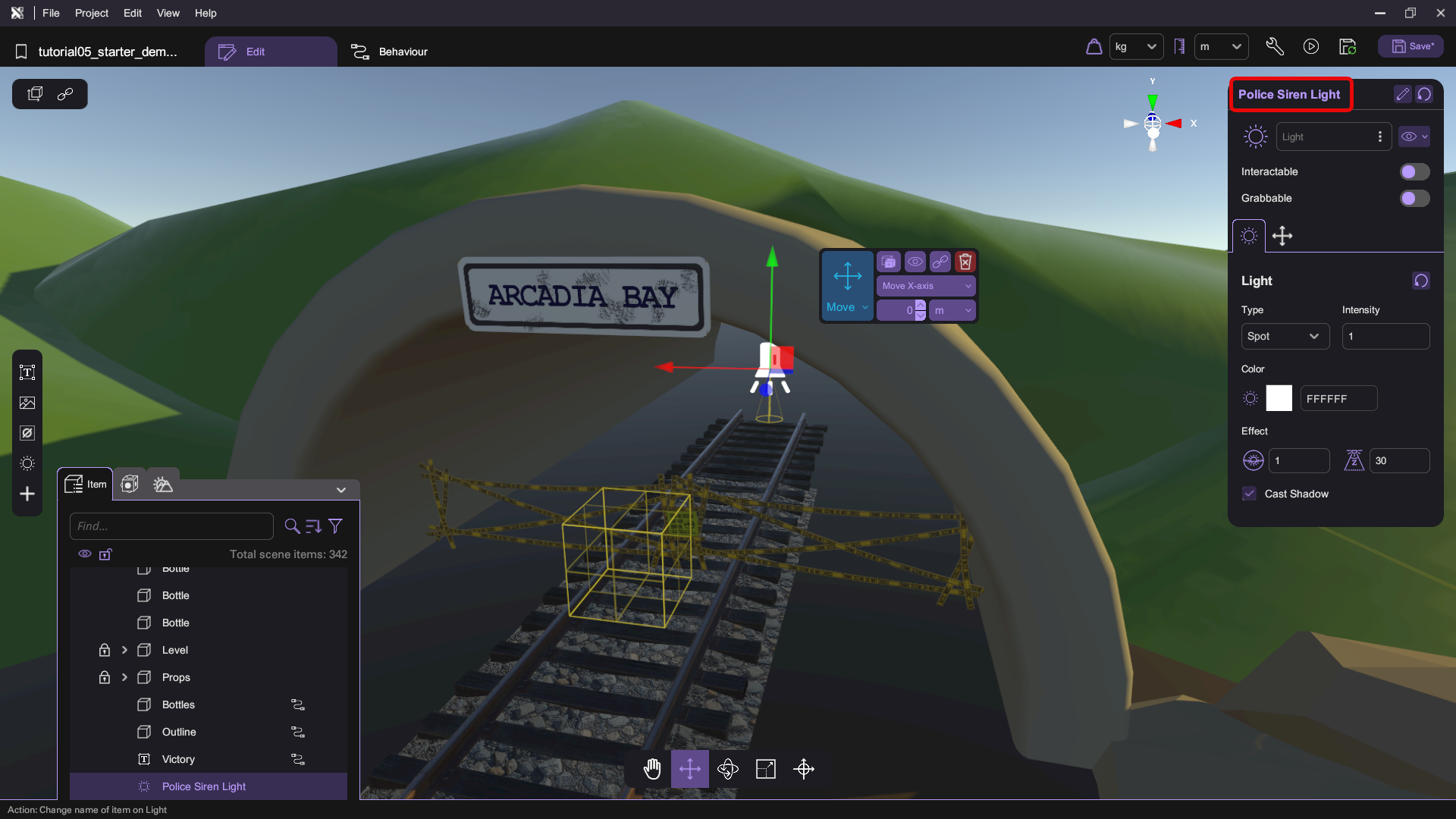The image size is (1456, 819).
Task: Click the duplicate items icon top-left
Action: (x=35, y=94)
